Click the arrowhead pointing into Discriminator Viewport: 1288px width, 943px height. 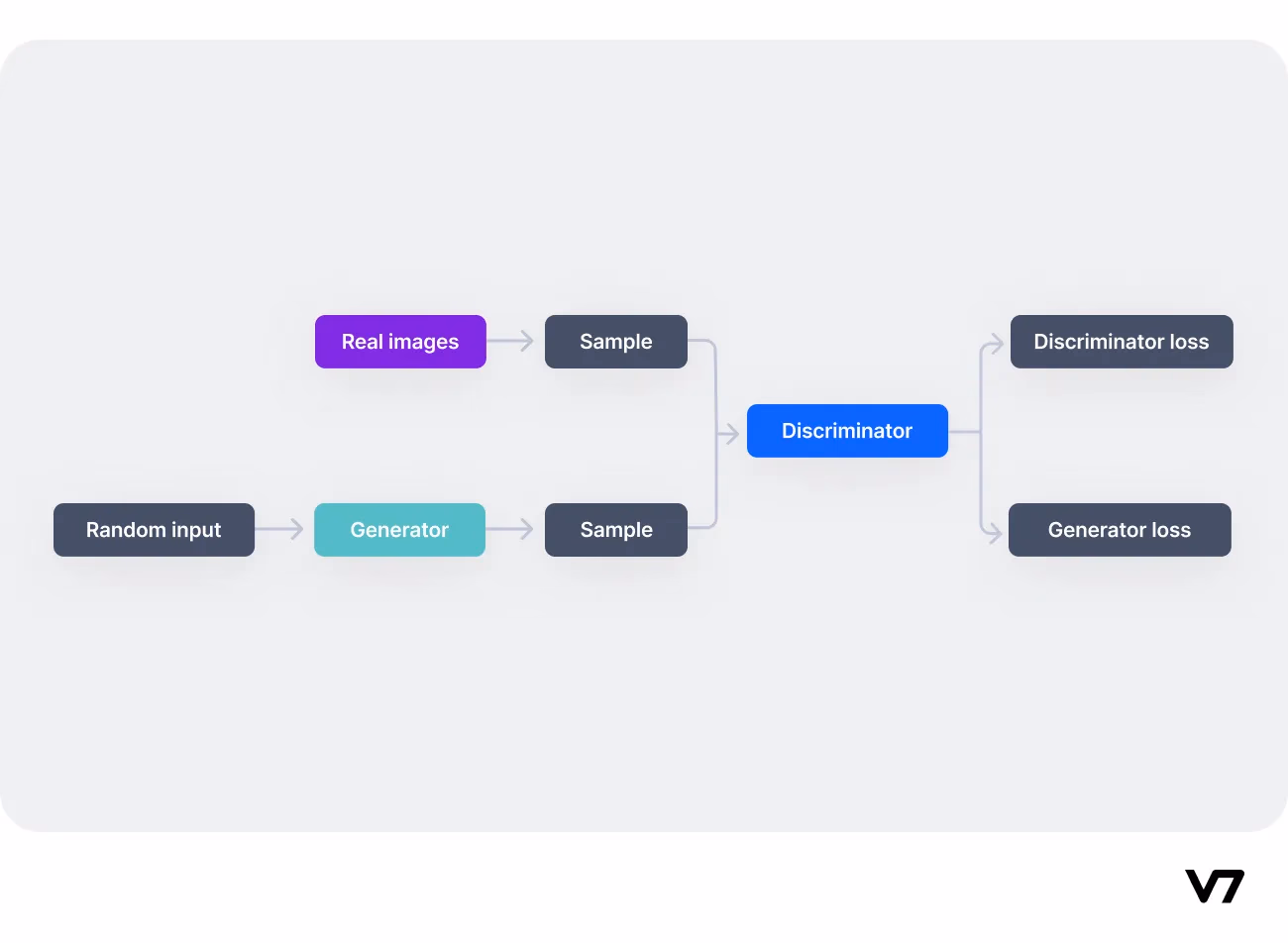(730, 433)
